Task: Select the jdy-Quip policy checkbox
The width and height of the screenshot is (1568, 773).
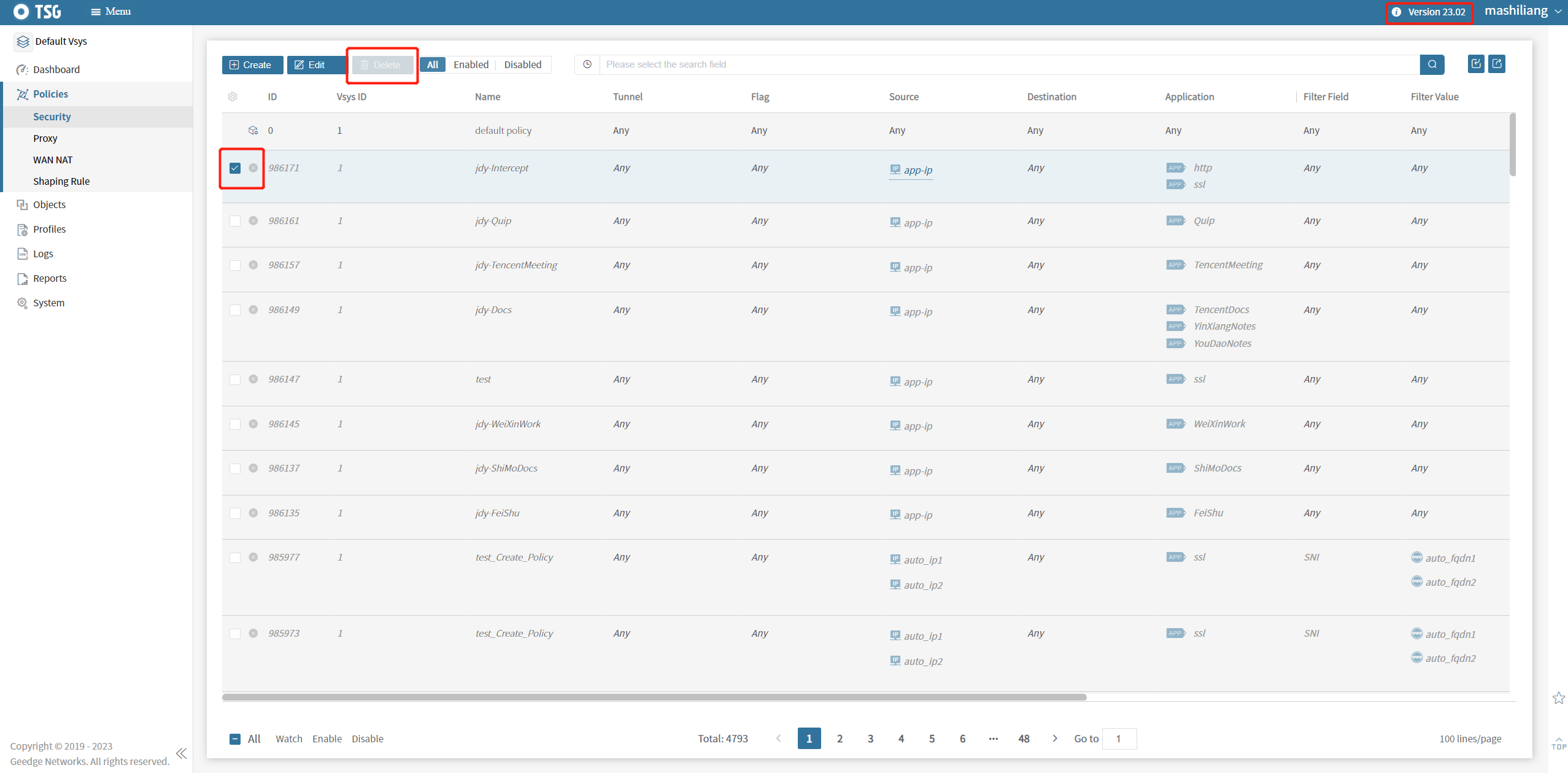Action: pyautogui.click(x=235, y=221)
